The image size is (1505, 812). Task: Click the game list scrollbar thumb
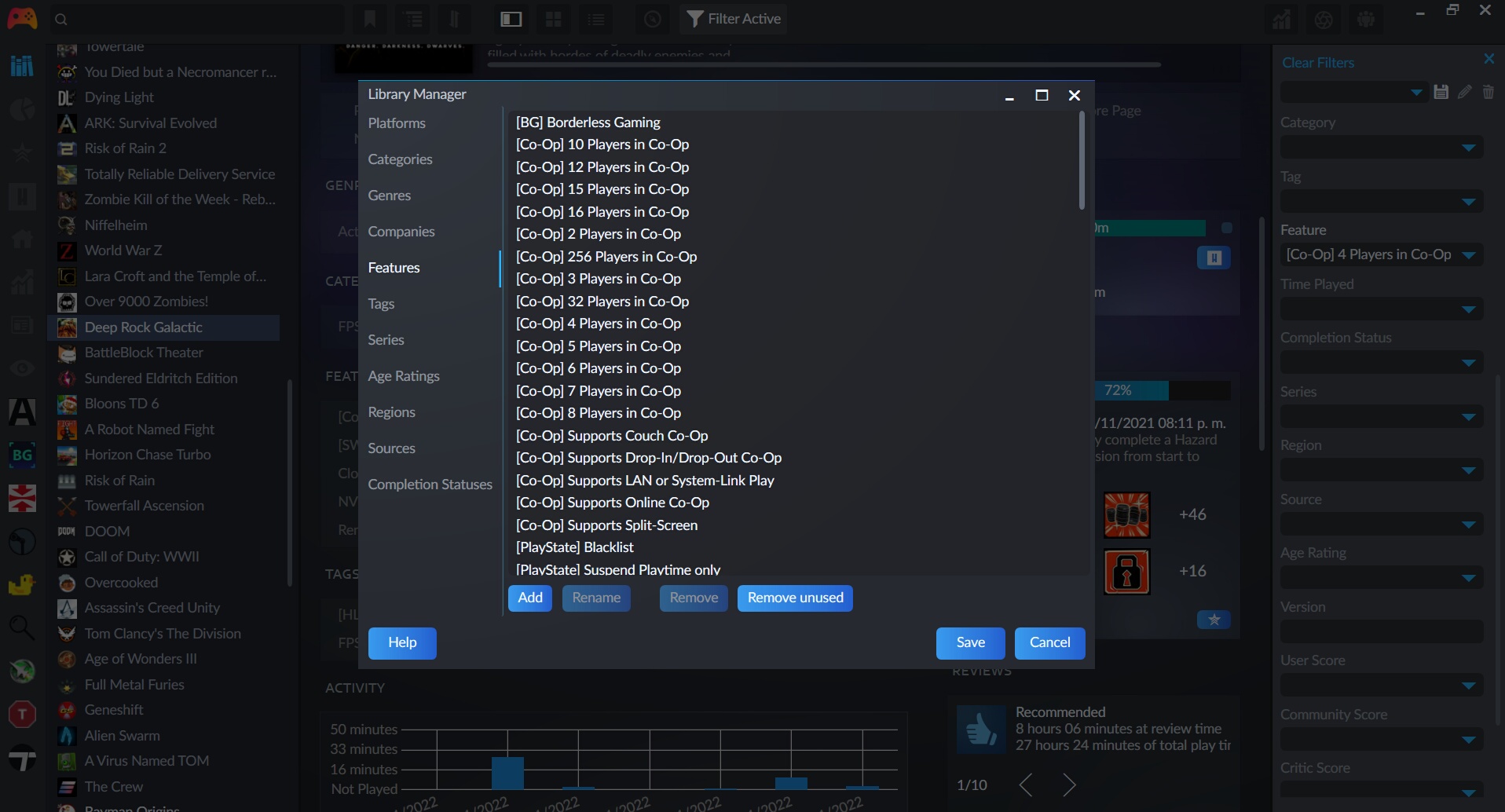point(289,483)
